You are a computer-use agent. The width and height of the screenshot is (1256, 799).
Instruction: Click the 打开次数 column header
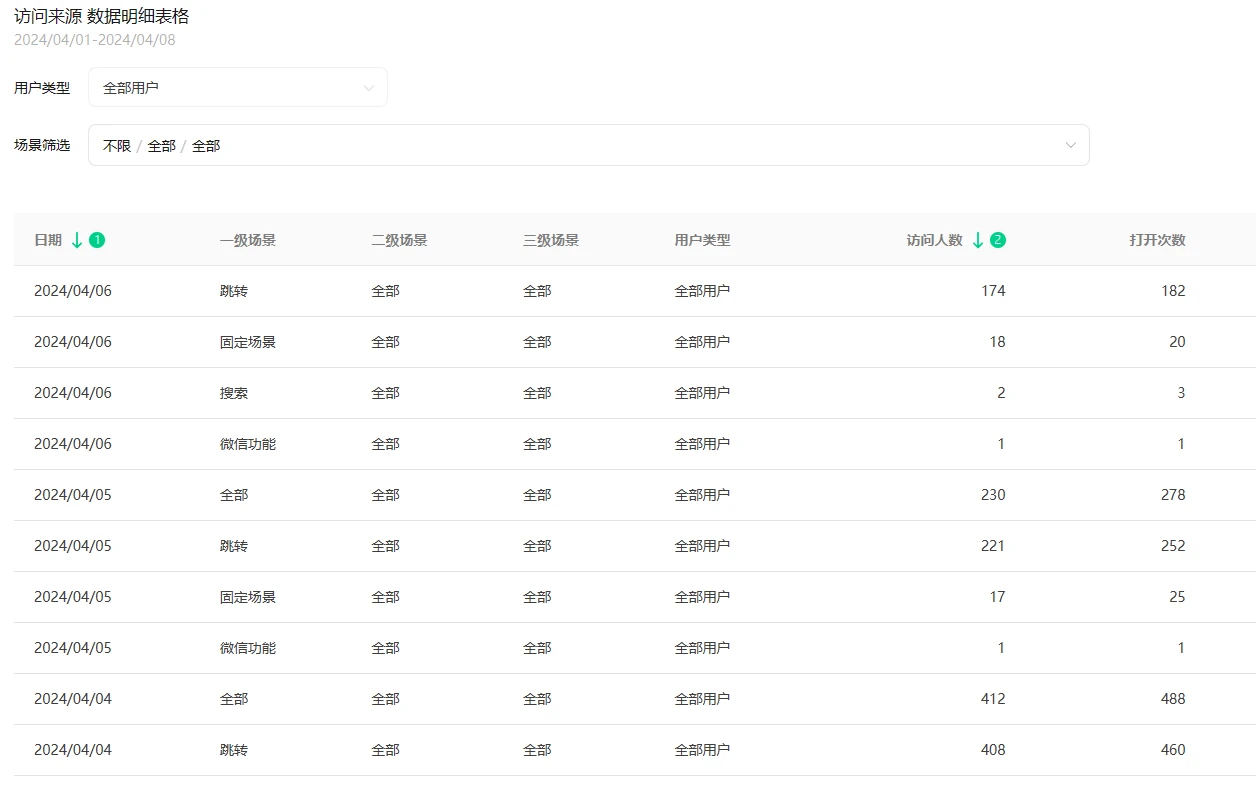coord(1157,240)
